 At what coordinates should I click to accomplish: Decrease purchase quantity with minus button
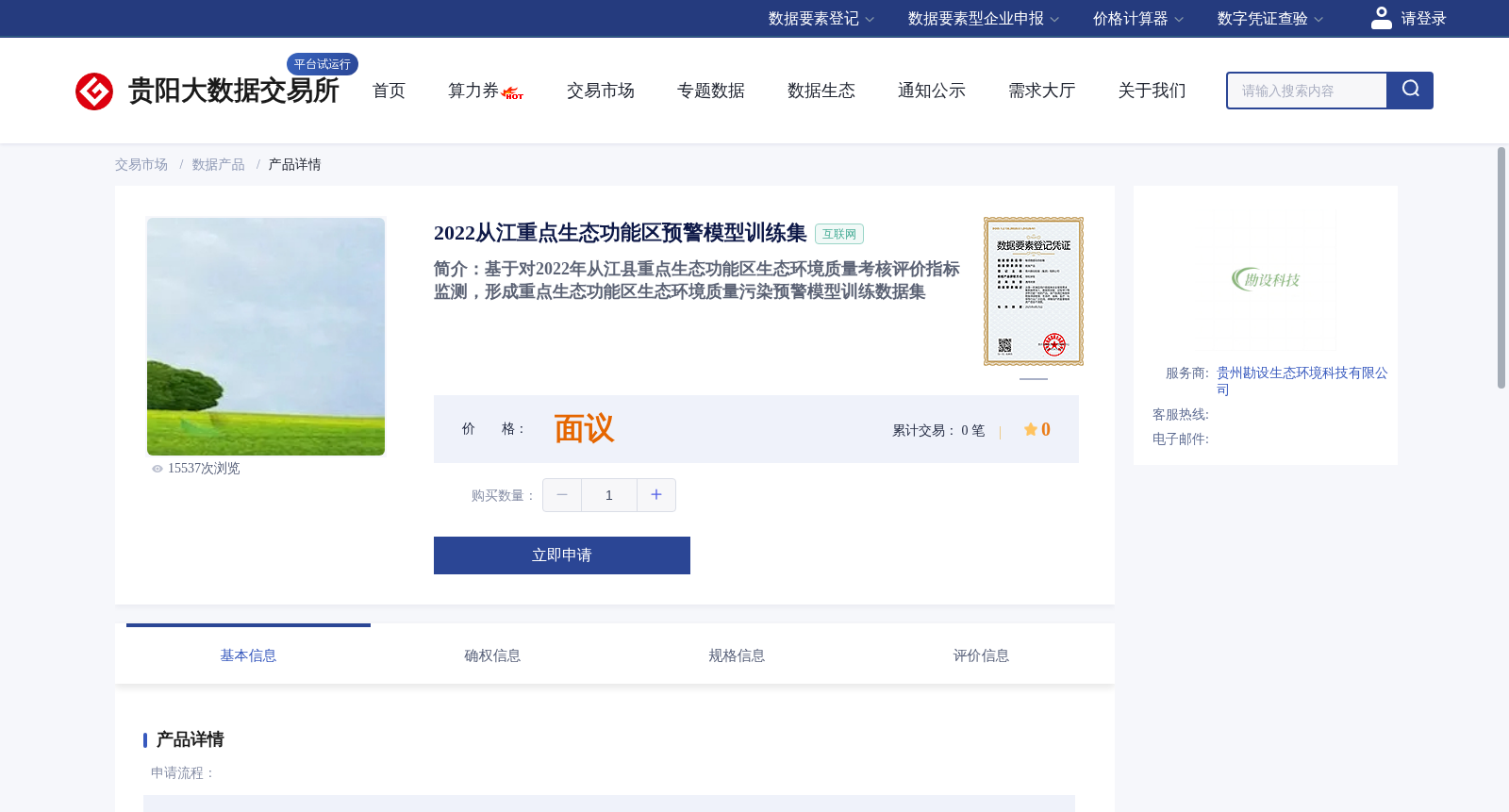(562, 495)
